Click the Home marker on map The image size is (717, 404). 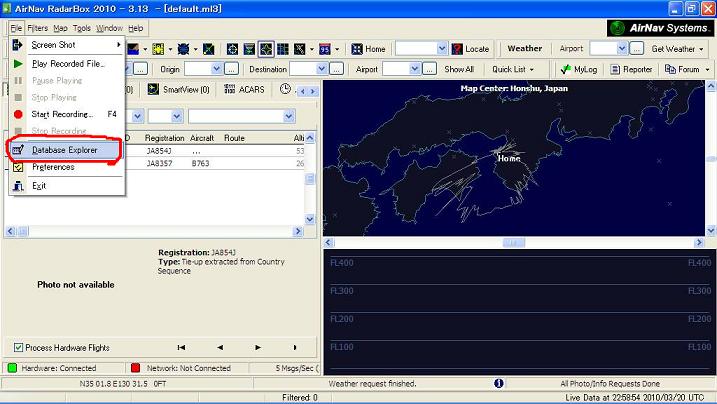[x=509, y=158]
